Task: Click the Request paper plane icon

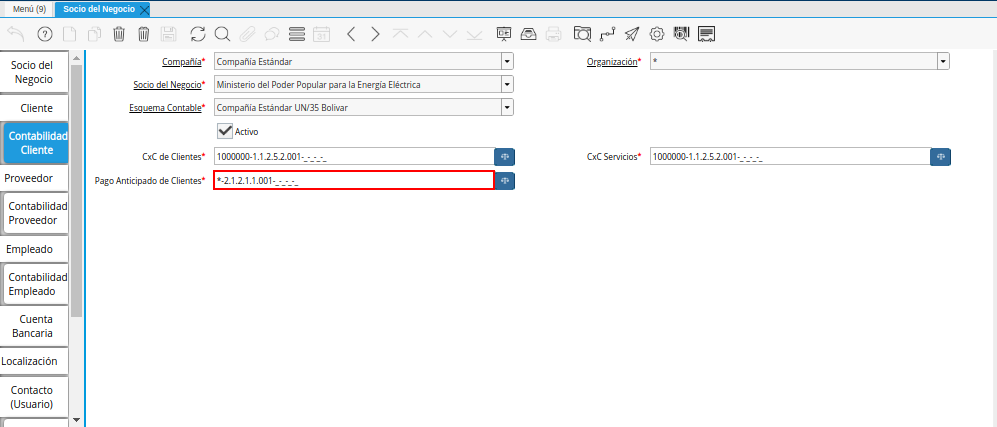Action: (x=631, y=34)
